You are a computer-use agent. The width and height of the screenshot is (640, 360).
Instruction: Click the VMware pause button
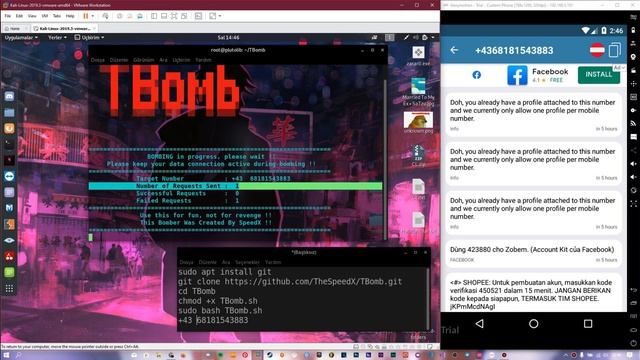point(86,16)
